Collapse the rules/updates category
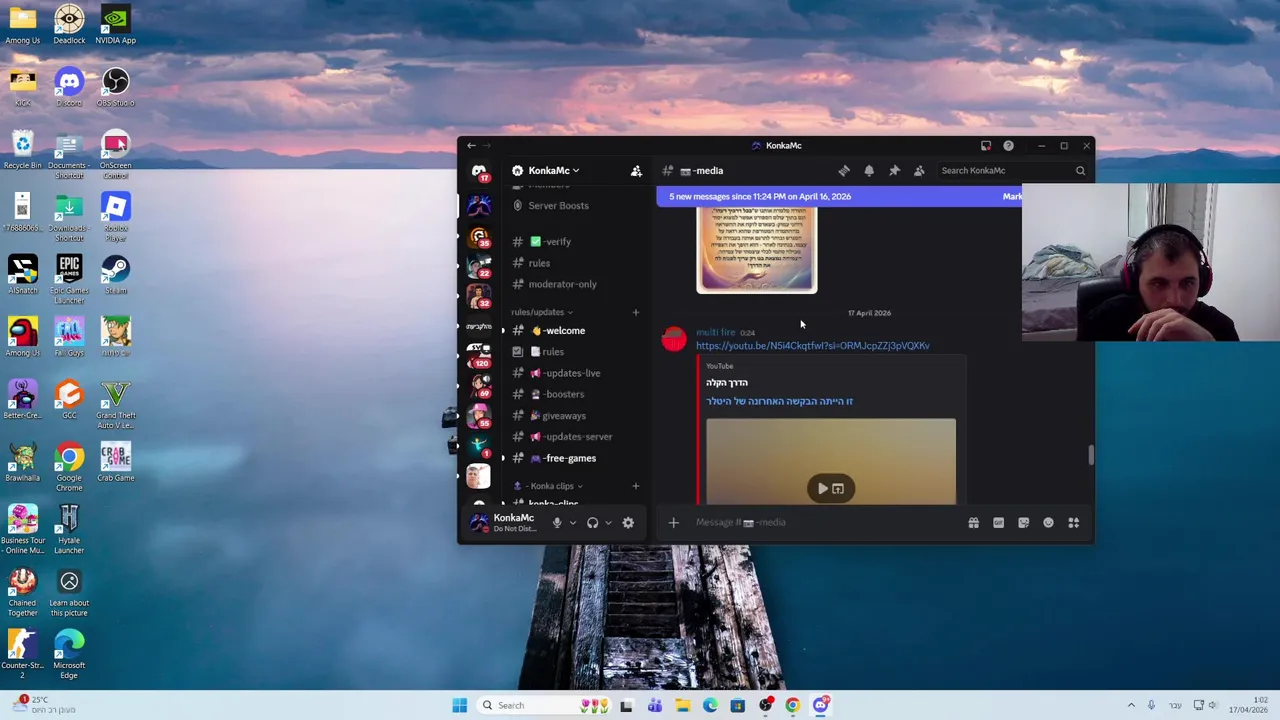The image size is (1280, 720). 541,312
